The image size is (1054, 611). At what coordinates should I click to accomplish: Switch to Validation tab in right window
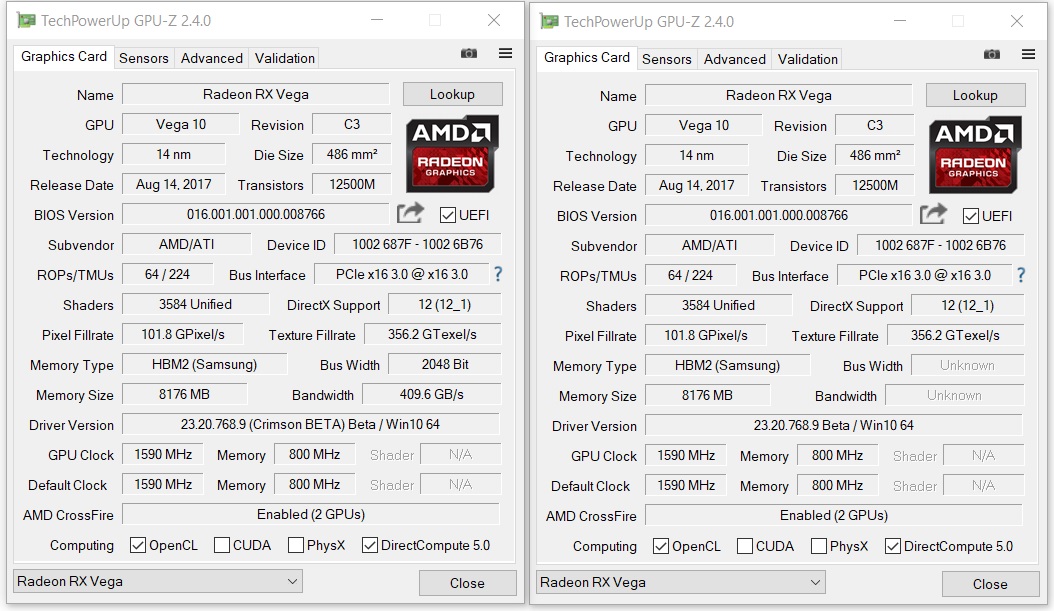pyautogui.click(x=807, y=59)
